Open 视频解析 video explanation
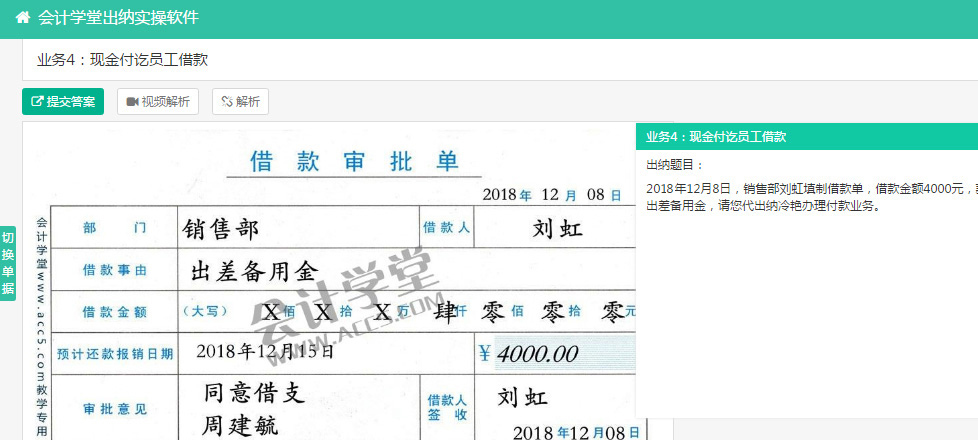 coord(158,101)
